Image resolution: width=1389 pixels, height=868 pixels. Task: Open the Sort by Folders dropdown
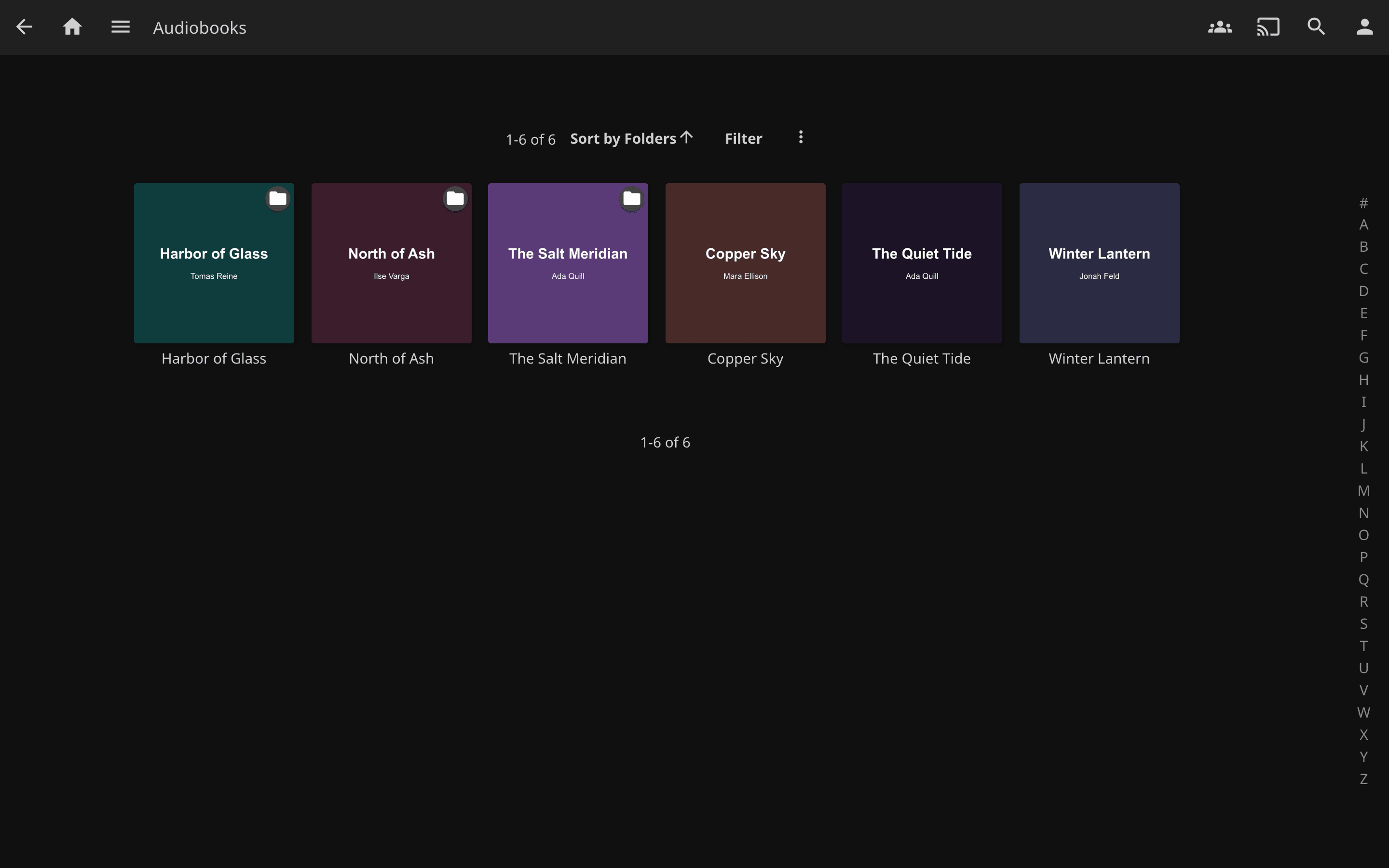[x=631, y=138]
